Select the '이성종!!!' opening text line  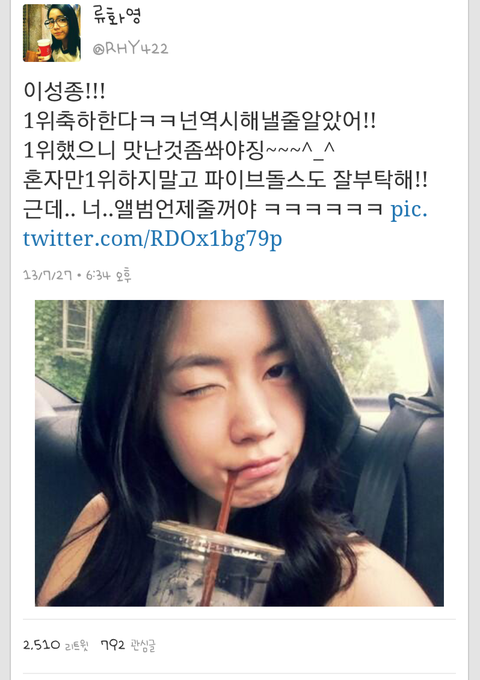(64, 91)
